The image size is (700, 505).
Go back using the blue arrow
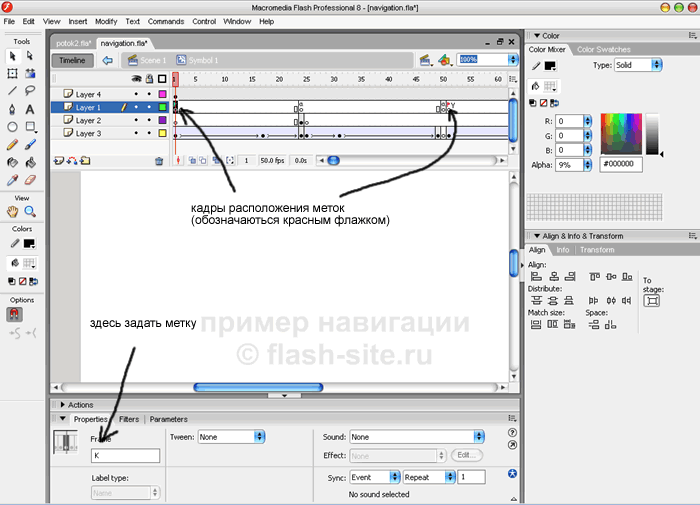pos(107,60)
